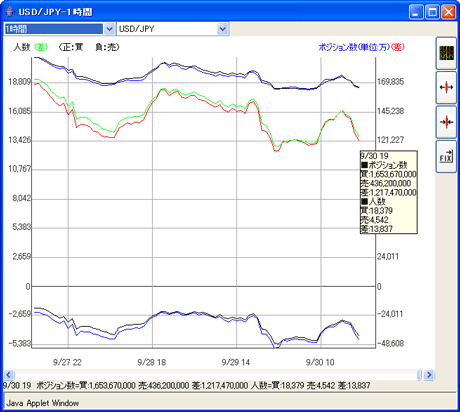Click the 9/27 22 date axis label
This screenshot has height=412, width=460.
pos(67,362)
